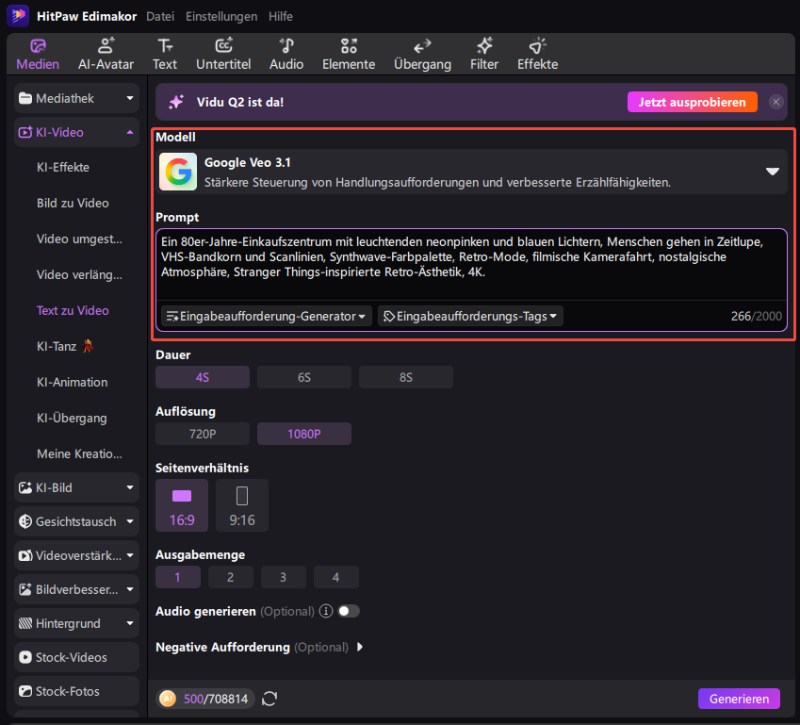Expand the Google Veo 3.1 model dropdown
This screenshot has height=725, width=800.
pyautogui.click(x=772, y=172)
